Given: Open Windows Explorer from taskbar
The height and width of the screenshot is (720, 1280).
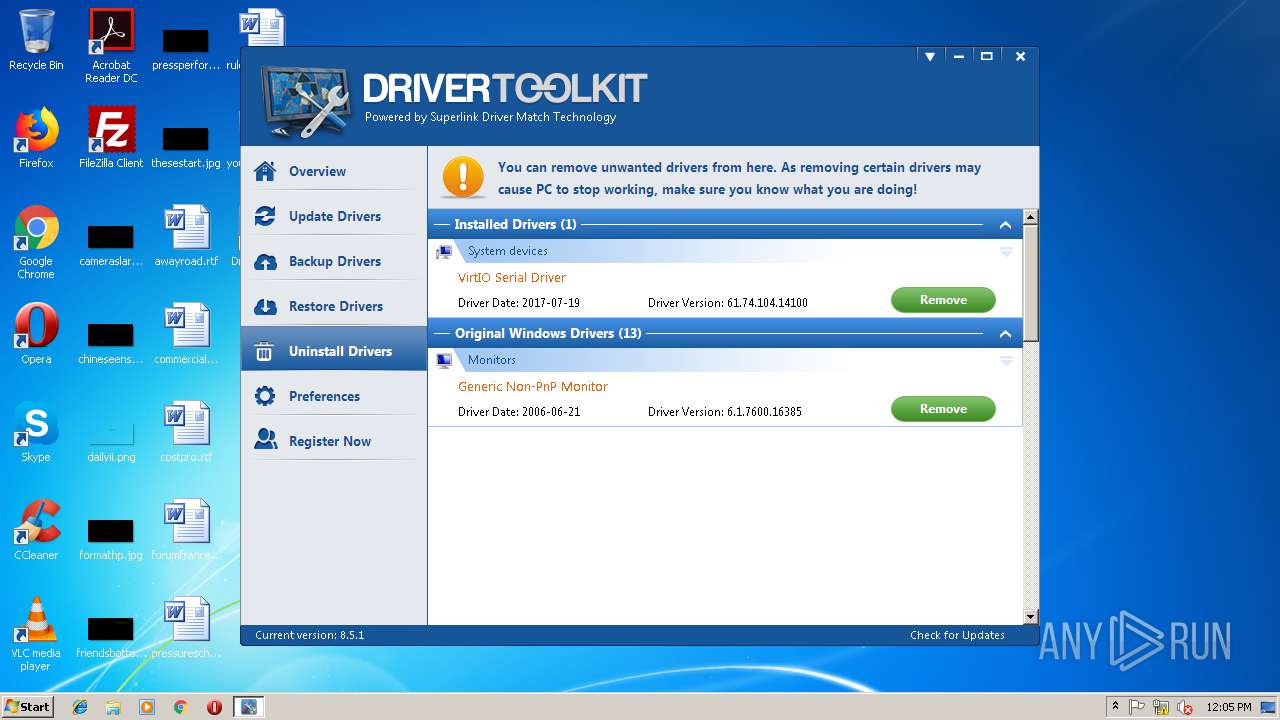Looking at the screenshot, I should (x=113, y=707).
